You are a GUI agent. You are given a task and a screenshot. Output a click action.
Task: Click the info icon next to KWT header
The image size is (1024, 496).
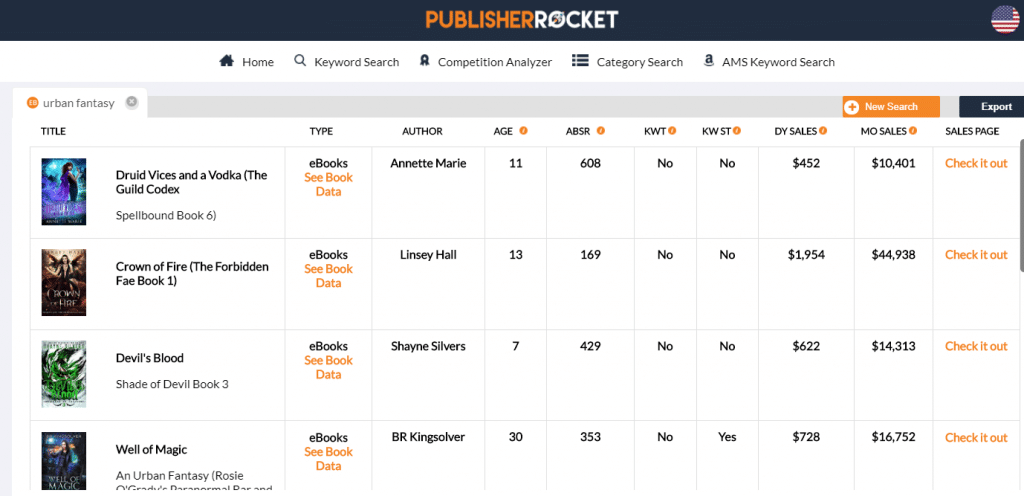673,131
